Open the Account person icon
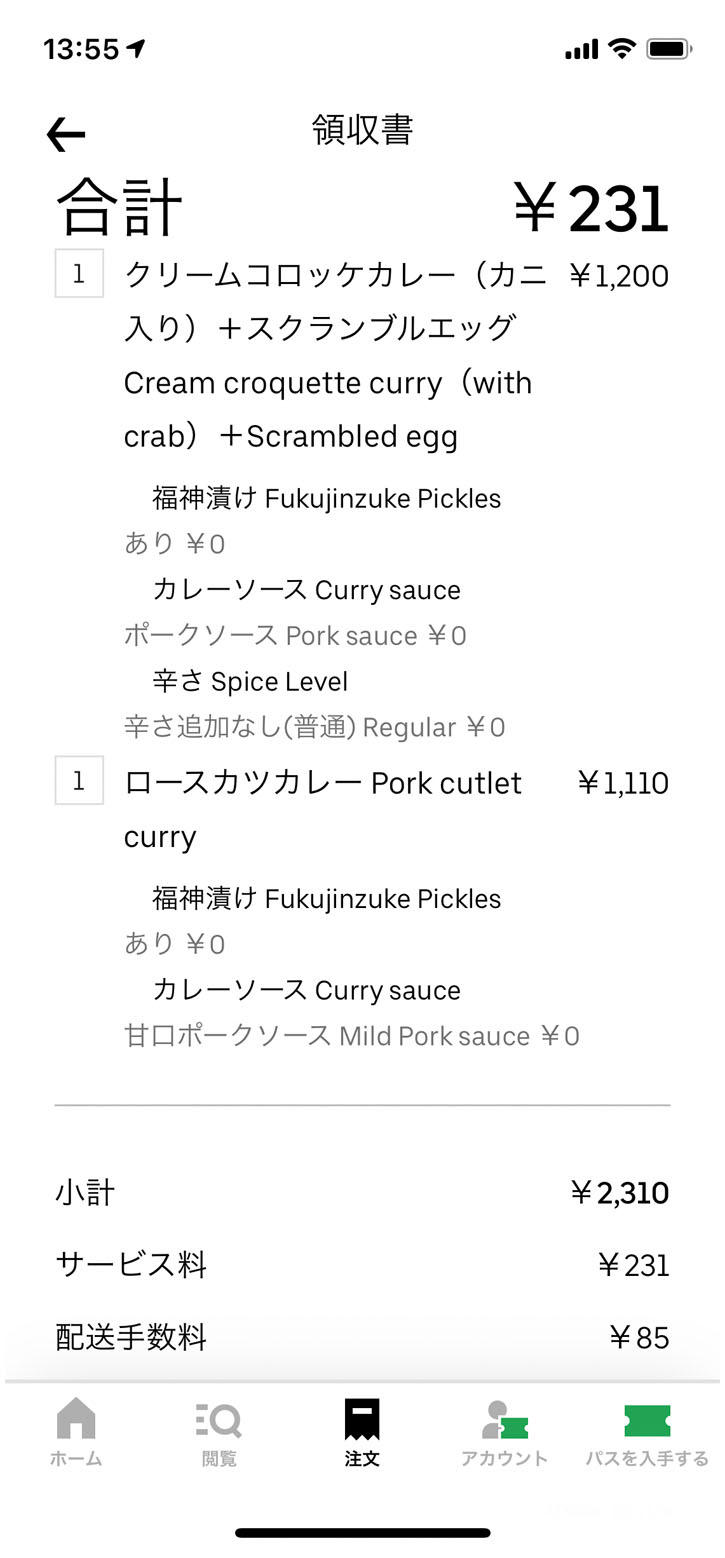The height and width of the screenshot is (1558, 725). pos(503,1419)
